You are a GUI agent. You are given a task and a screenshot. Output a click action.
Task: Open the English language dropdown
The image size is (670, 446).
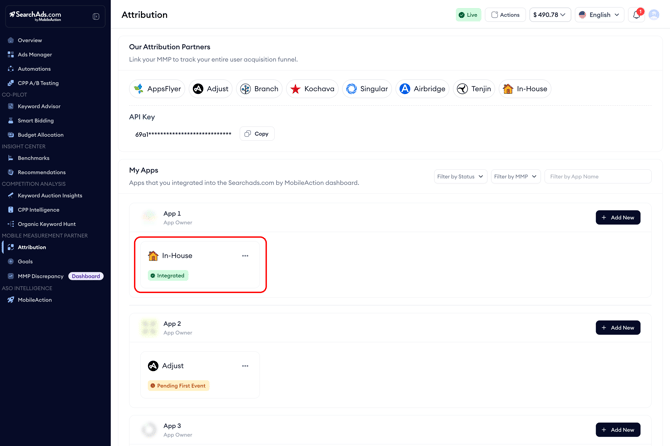click(599, 15)
